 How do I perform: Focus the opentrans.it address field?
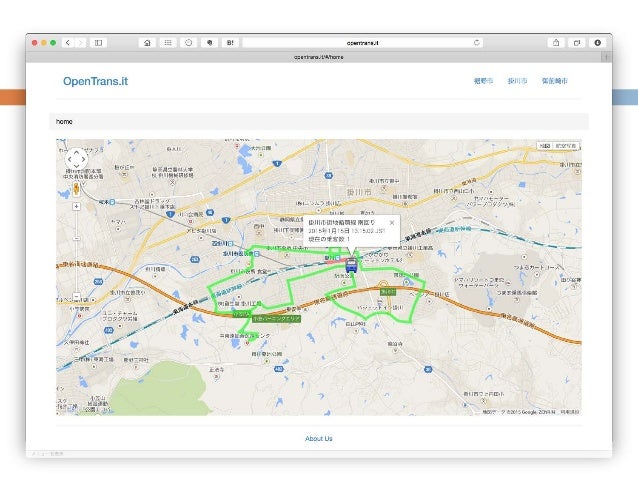click(x=363, y=43)
